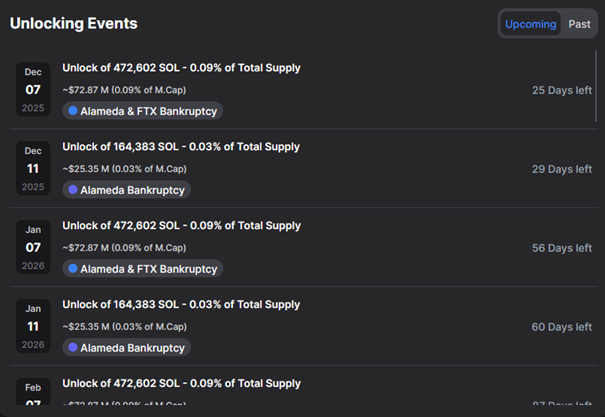This screenshot has height=417, width=605.
Task: Click the Dec 11 2025 date badge
Action: (x=33, y=169)
